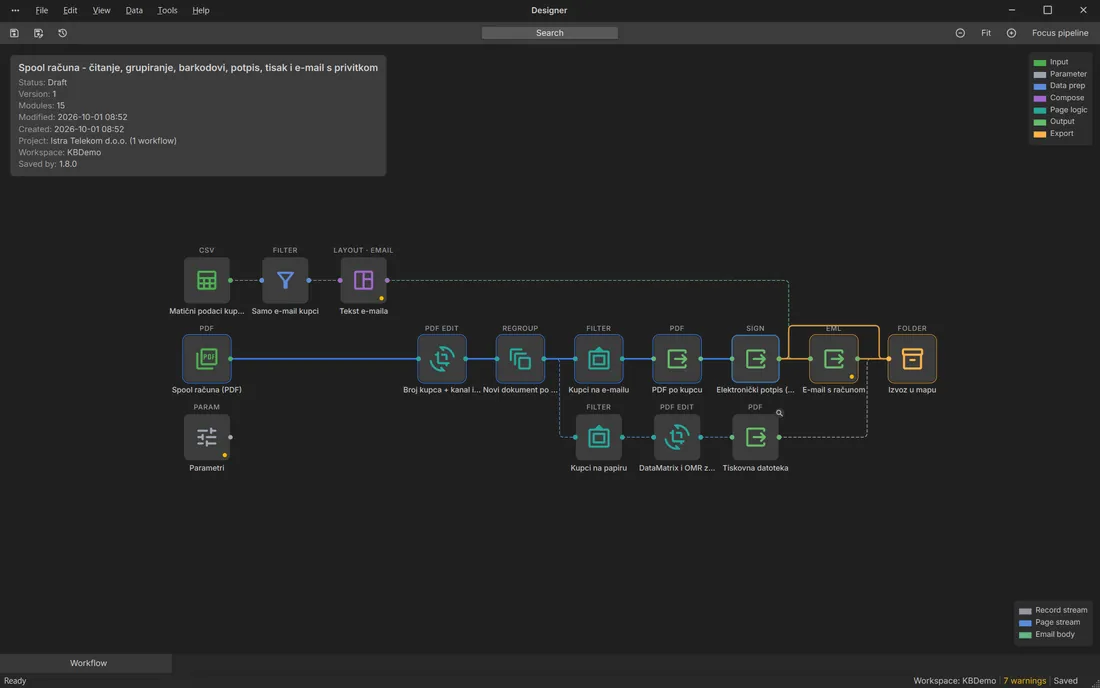Open the three-dots application menu
1100x688 pixels.
pyautogui.click(x=15, y=11)
